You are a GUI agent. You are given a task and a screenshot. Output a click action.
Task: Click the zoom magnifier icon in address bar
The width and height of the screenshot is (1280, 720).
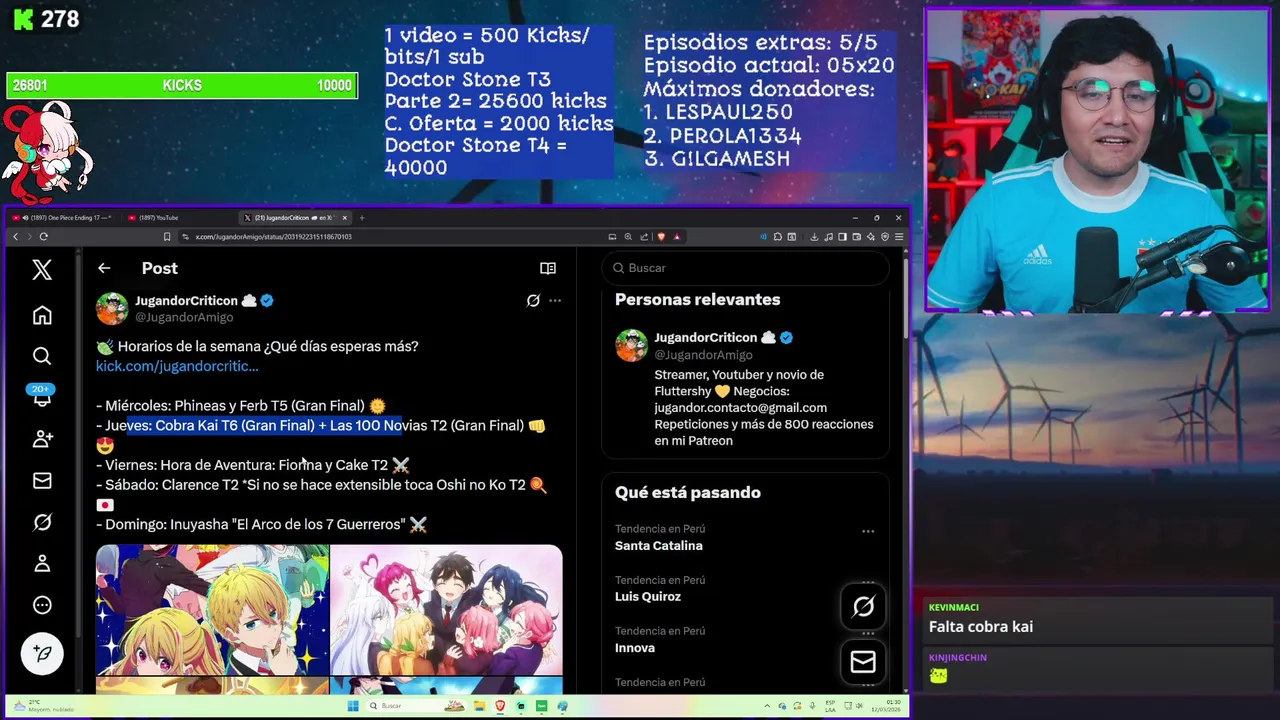pos(628,237)
